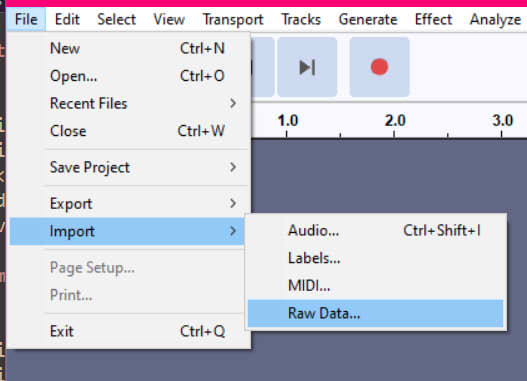The width and height of the screenshot is (527, 381).
Task: Open the Effect menu
Action: [x=433, y=19]
